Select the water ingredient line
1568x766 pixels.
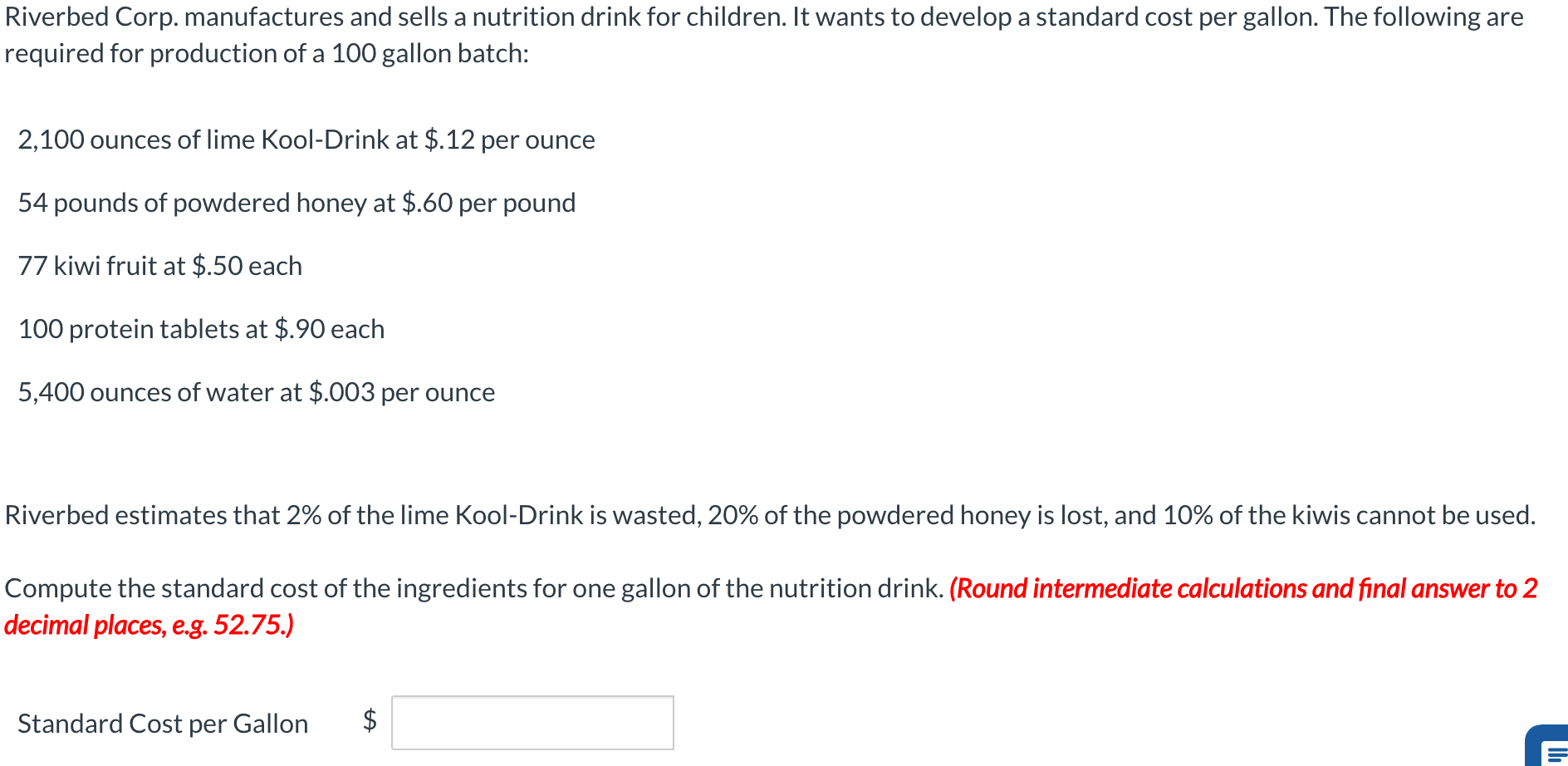coord(256,391)
